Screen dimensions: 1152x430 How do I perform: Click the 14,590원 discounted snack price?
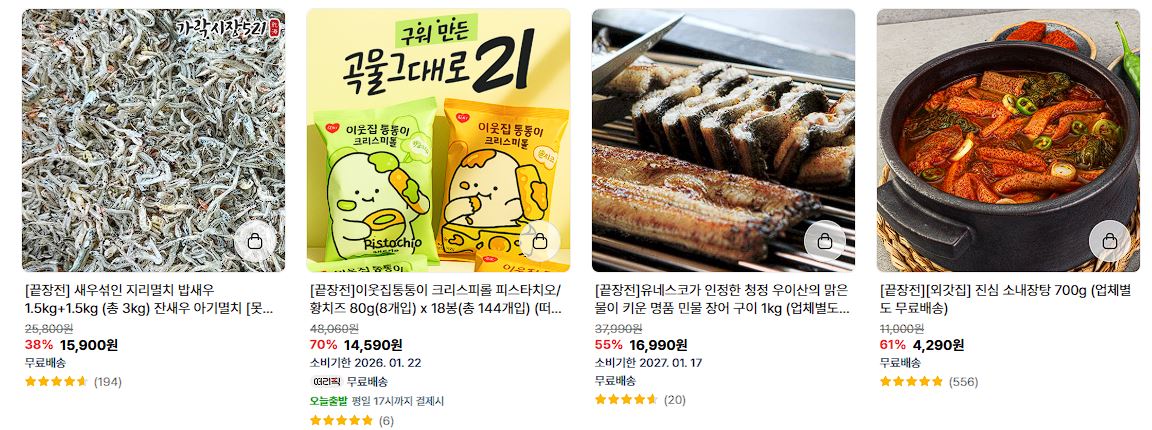pyautogui.click(x=373, y=345)
